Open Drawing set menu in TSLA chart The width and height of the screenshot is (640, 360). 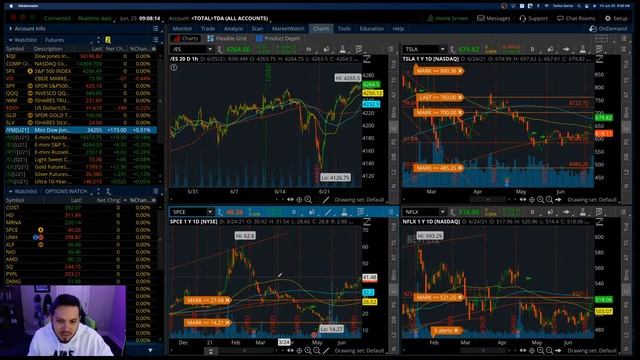pyautogui.click(x=592, y=200)
